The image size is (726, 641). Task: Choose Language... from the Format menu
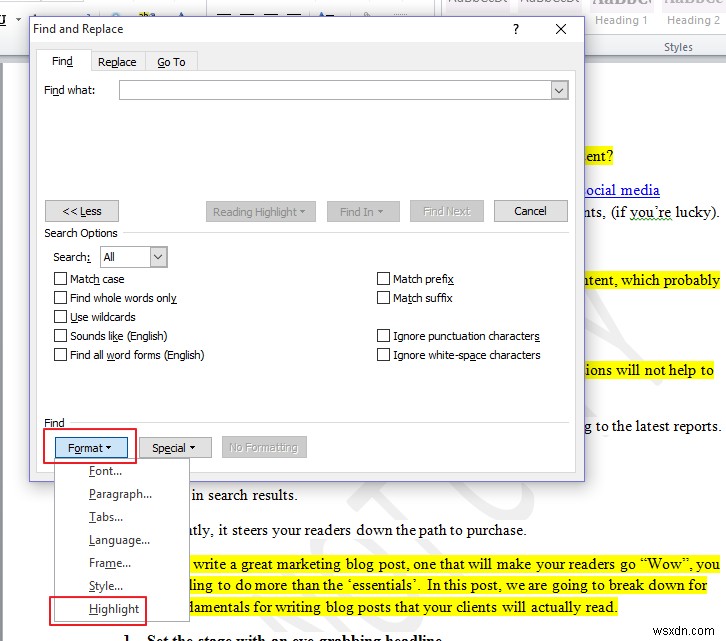[x=122, y=540]
